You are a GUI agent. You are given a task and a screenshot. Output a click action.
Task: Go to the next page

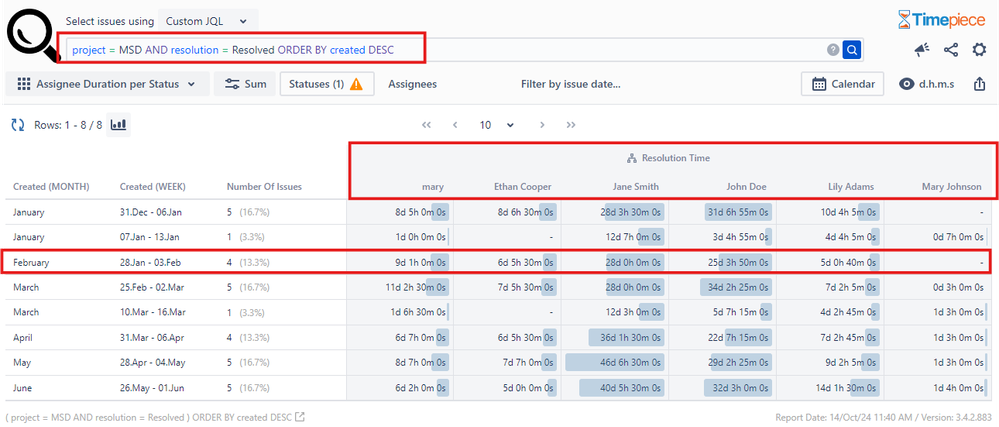pos(542,125)
